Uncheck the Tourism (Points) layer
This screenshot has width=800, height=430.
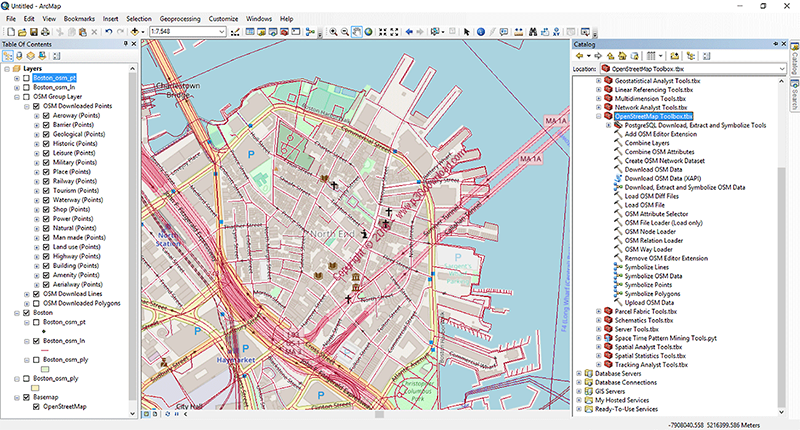tap(45, 191)
